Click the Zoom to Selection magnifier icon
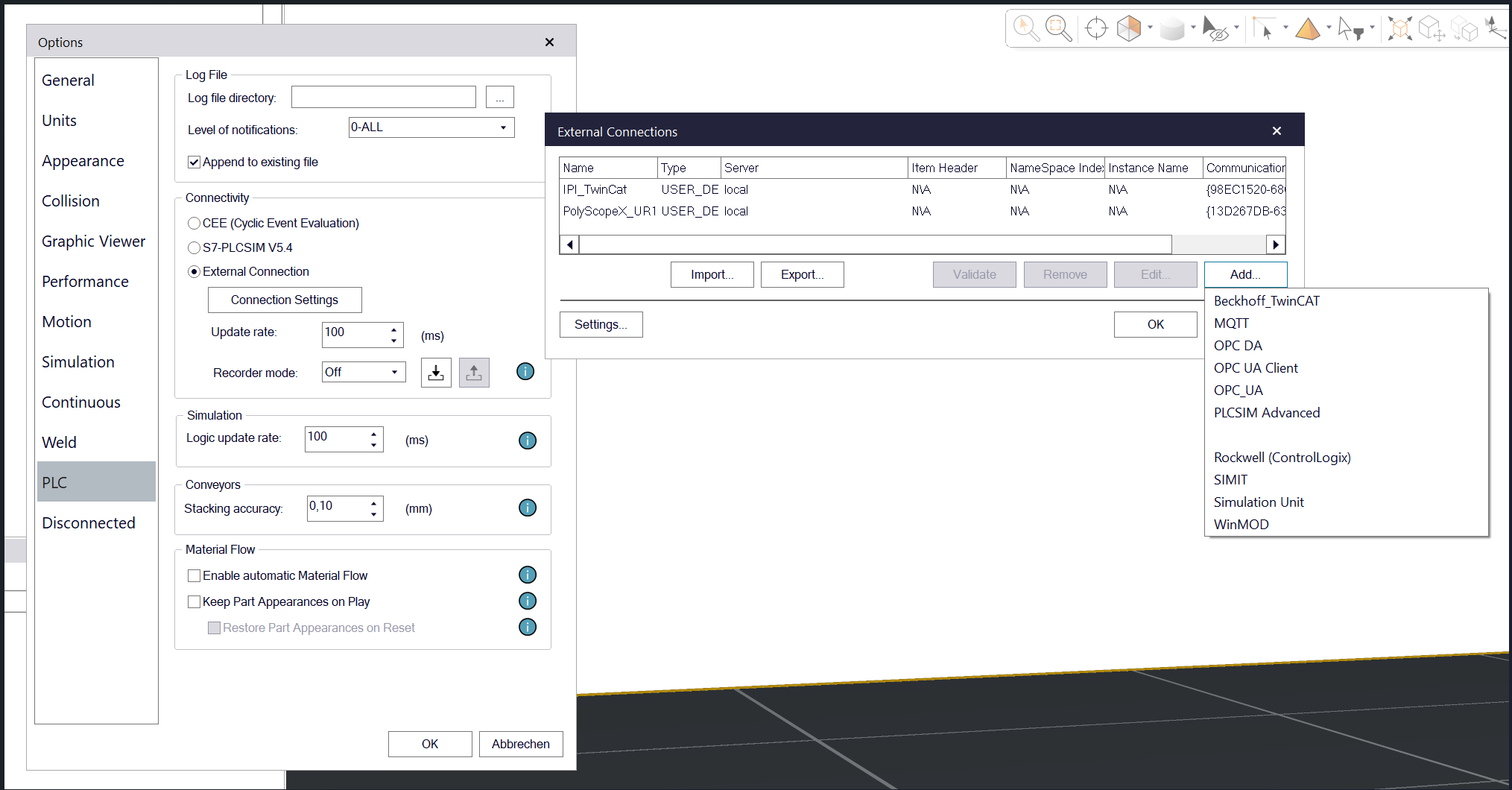 pyautogui.click(x=1026, y=28)
